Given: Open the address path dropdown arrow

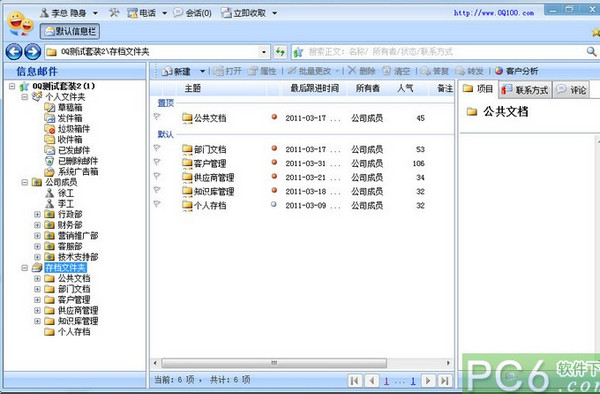Looking at the screenshot, I should click(264, 52).
